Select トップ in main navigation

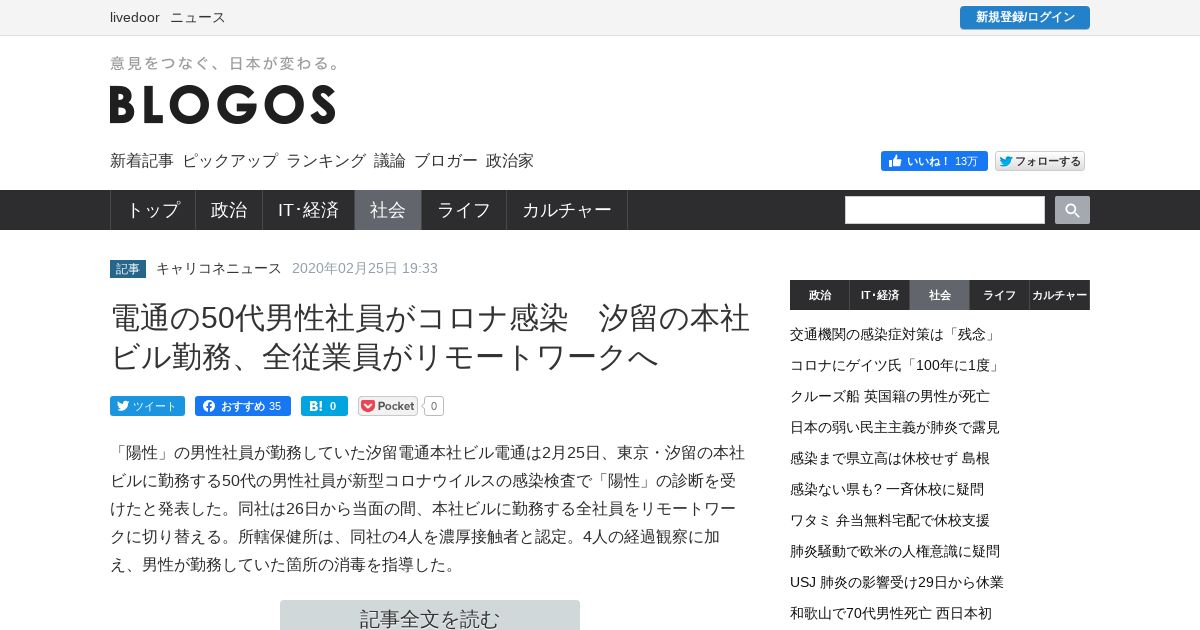[153, 210]
